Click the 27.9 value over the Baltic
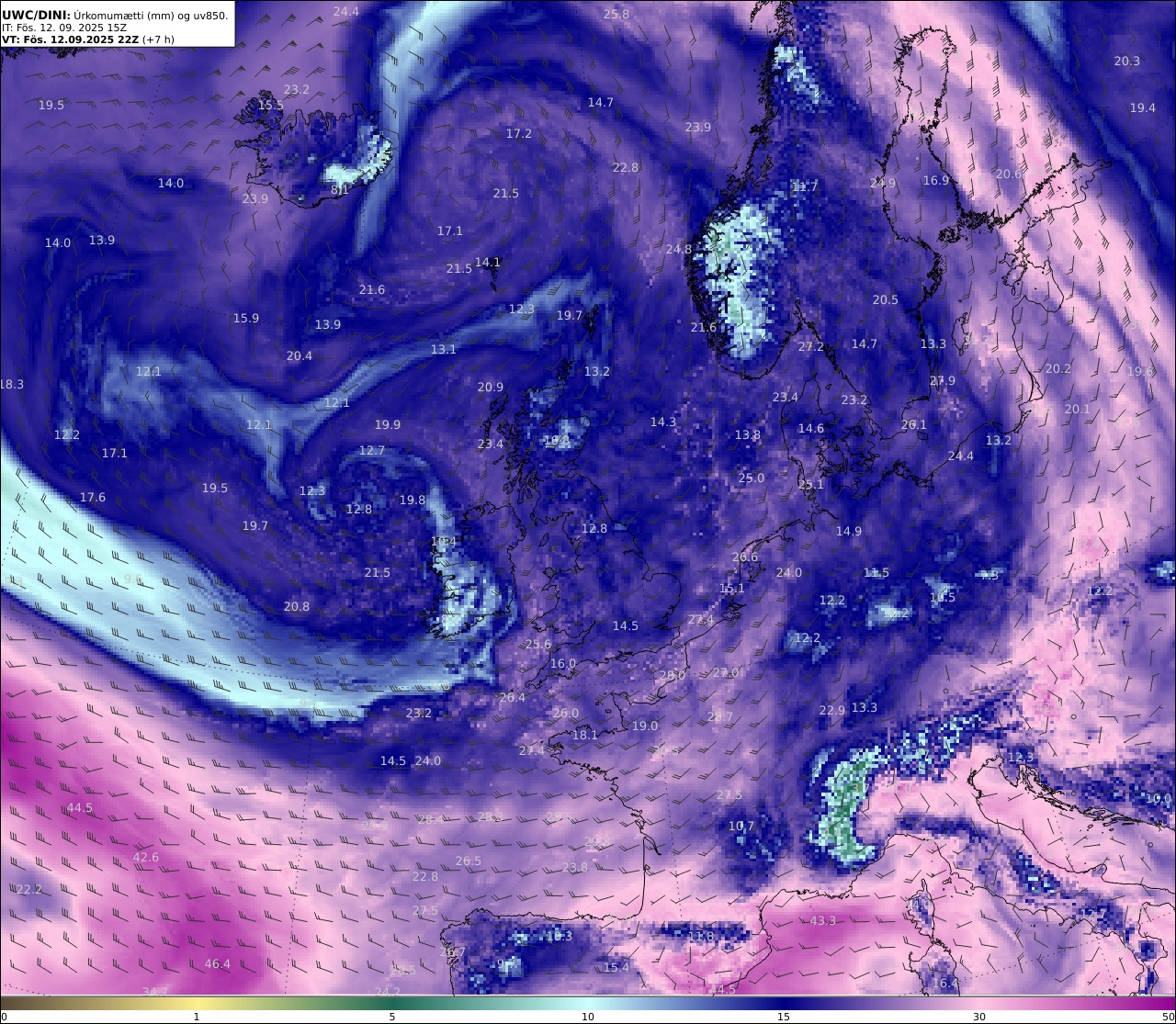 click(x=943, y=380)
